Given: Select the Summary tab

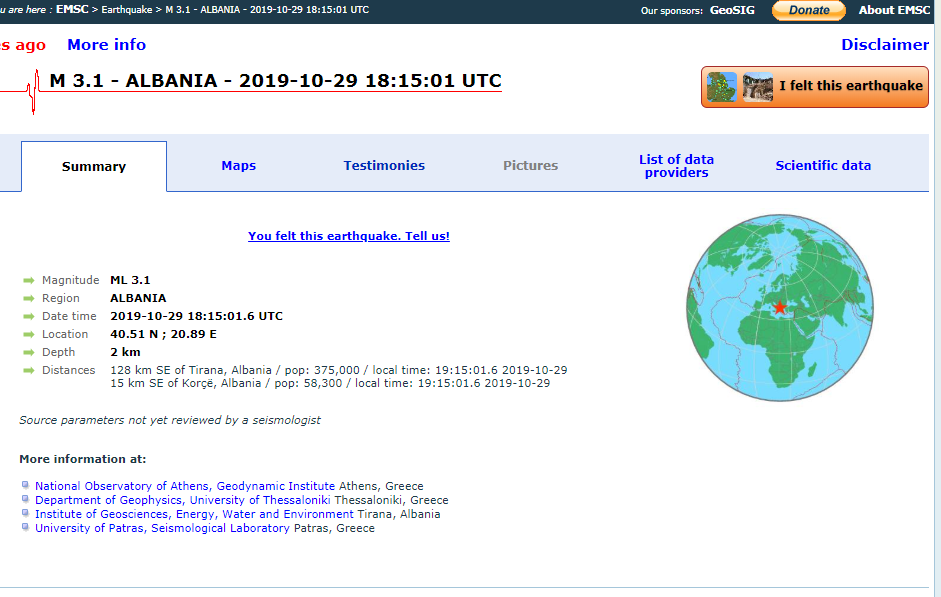Looking at the screenshot, I should pyautogui.click(x=94, y=167).
